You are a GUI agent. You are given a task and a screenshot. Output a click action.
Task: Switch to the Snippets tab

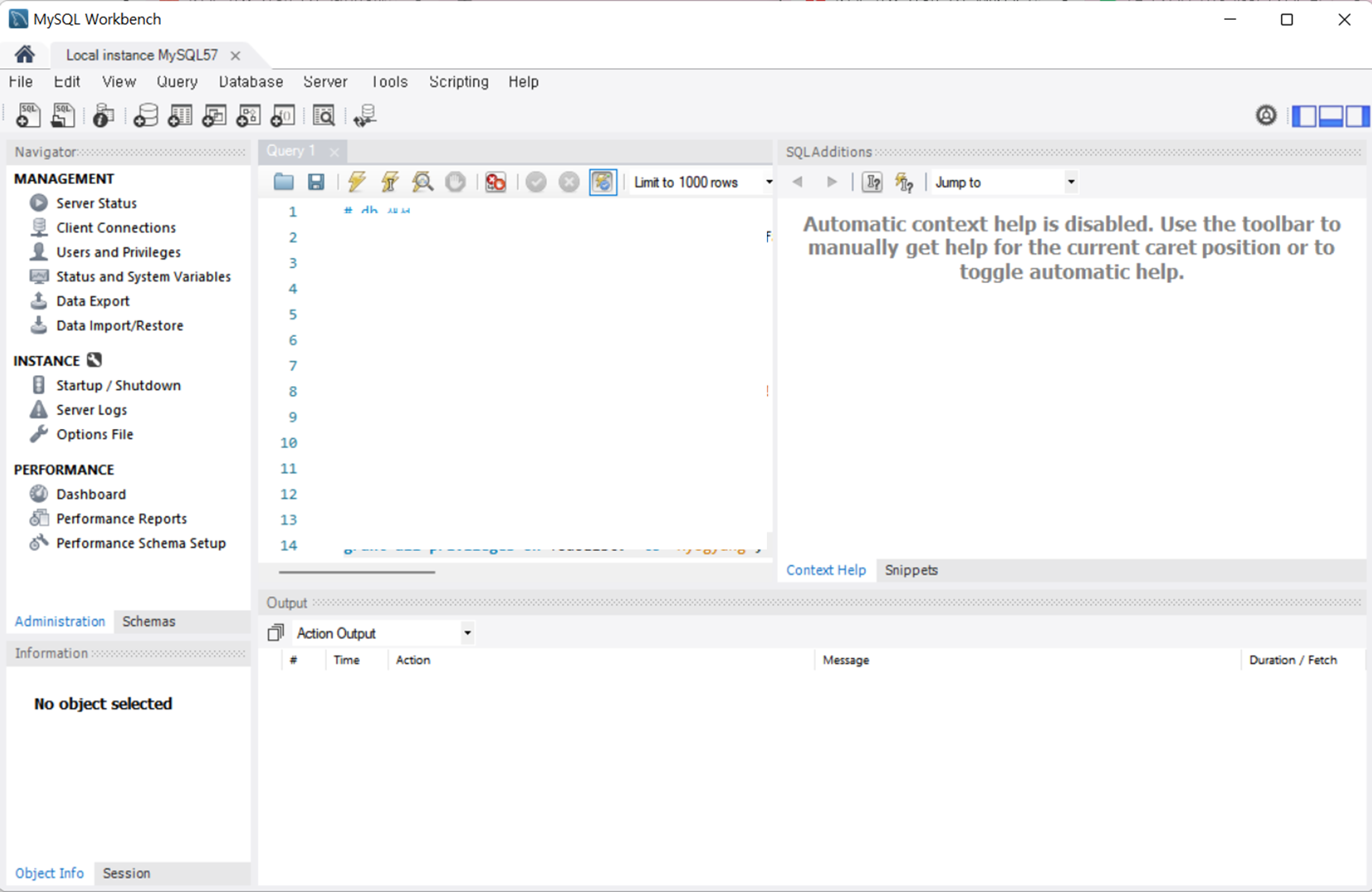pos(911,570)
